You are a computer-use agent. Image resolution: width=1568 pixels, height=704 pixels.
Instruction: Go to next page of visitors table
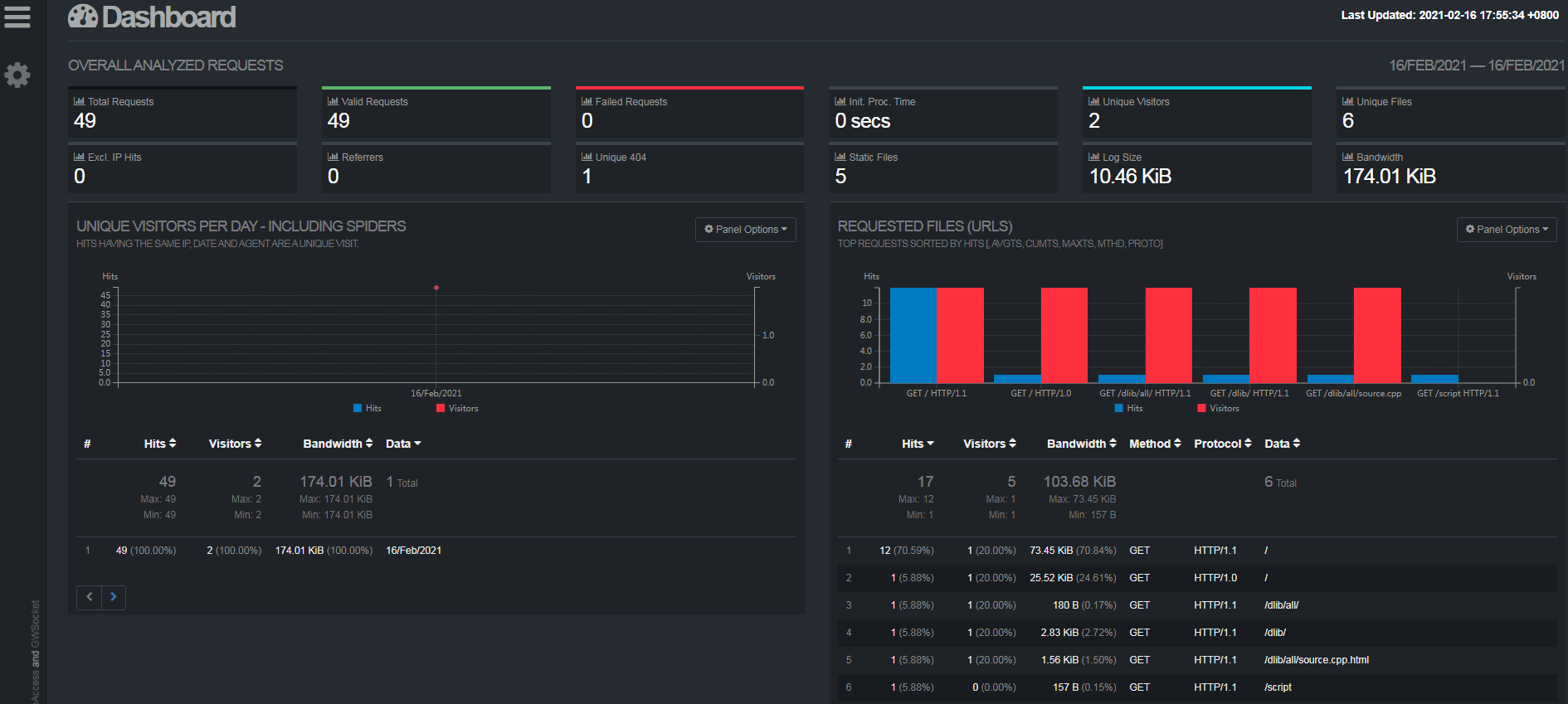(x=114, y=597)
